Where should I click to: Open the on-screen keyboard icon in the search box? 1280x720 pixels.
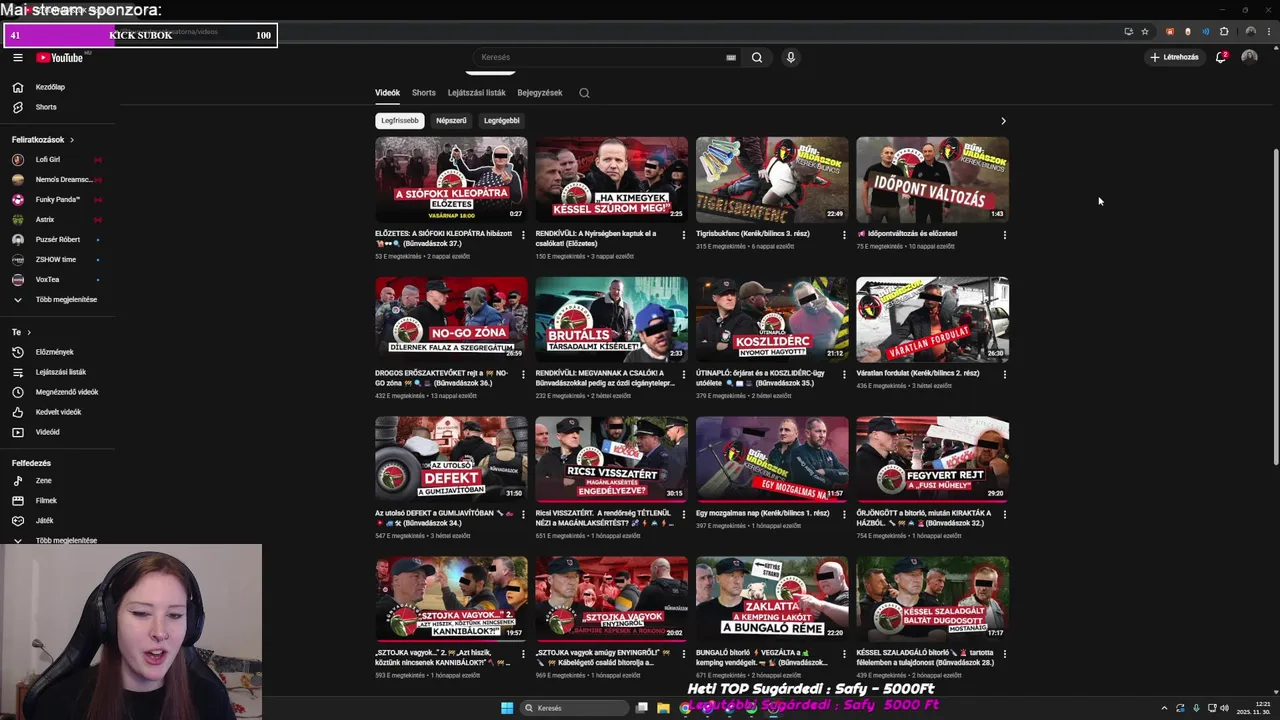[x=731, y=58]
